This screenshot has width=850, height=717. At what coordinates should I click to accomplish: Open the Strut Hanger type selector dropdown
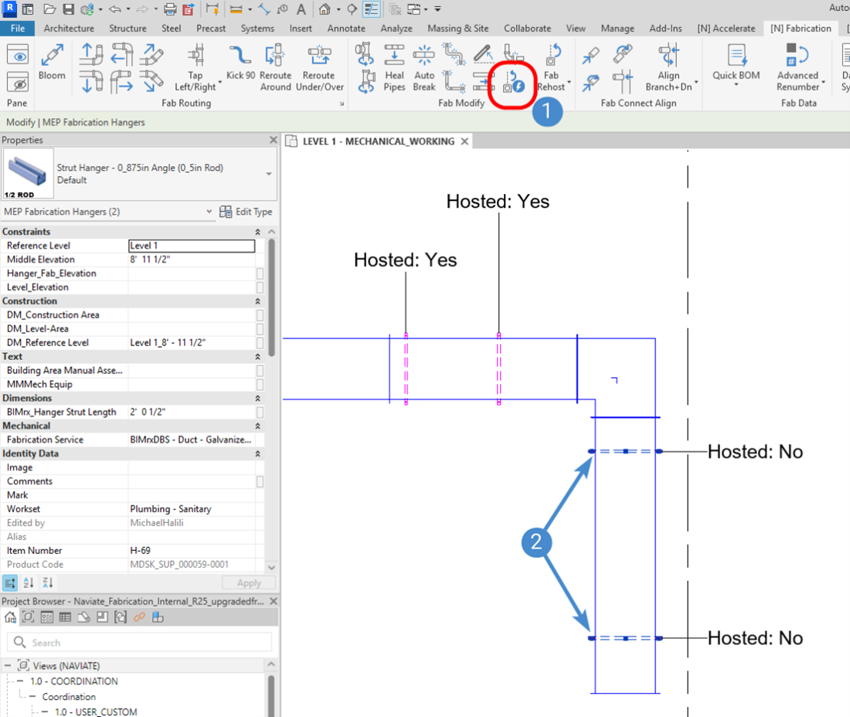click(x=268, y=173)
